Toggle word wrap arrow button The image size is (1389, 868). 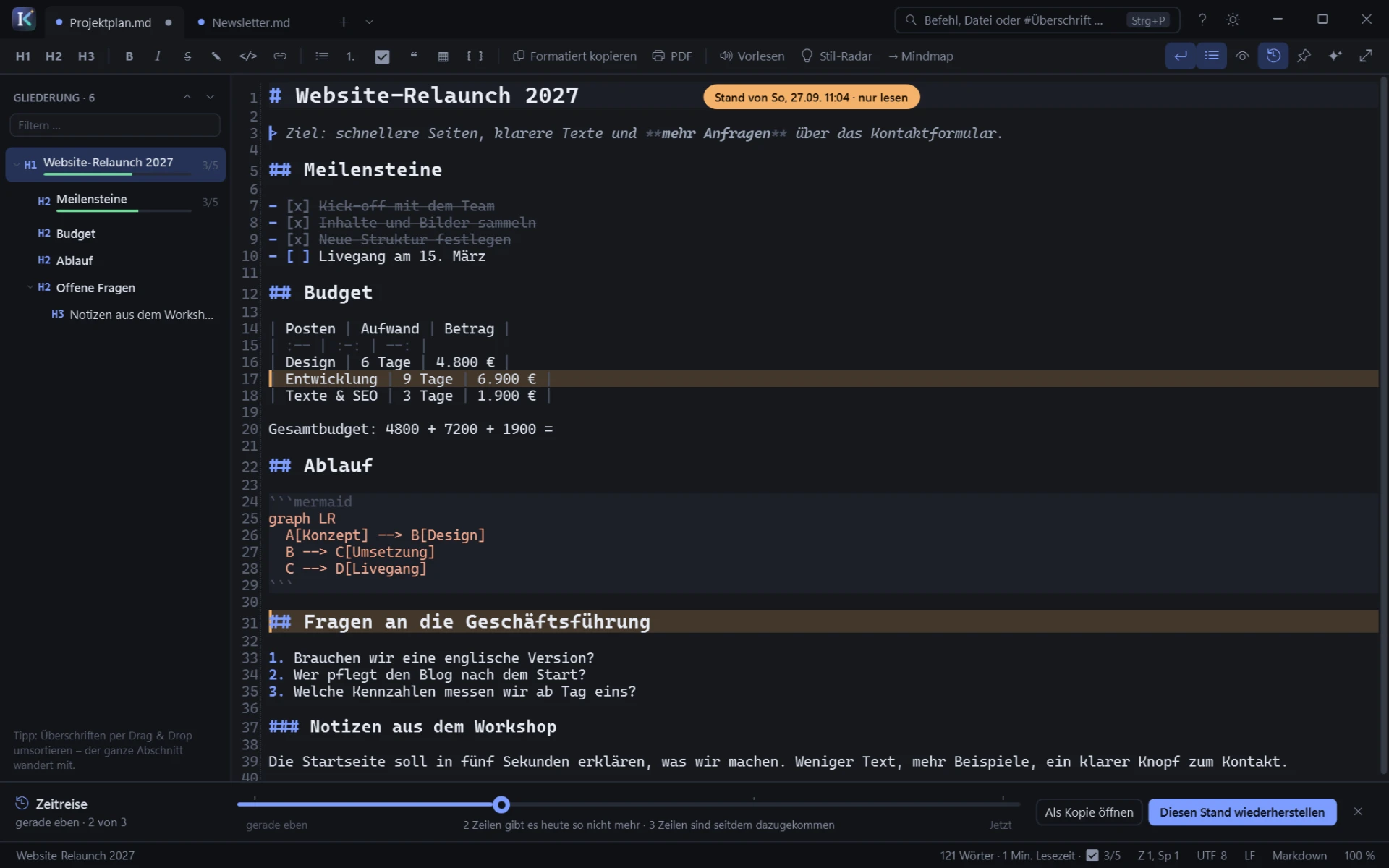(x=1180, y=56)
